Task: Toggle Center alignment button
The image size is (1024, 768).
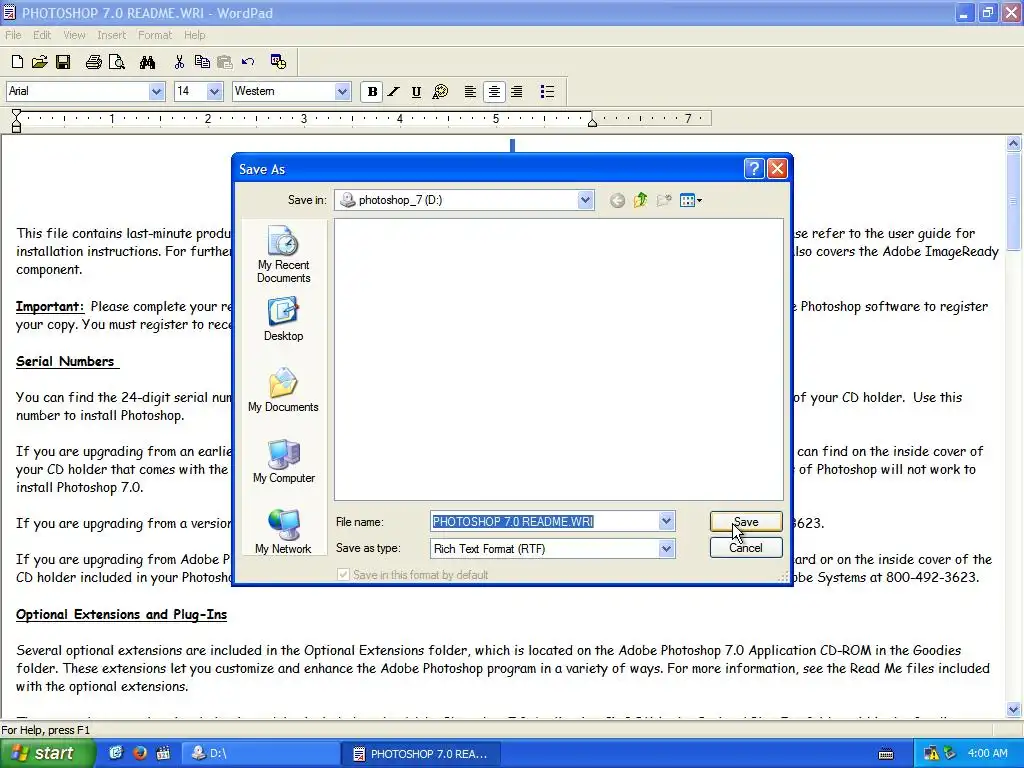Action: coord(494,91)
